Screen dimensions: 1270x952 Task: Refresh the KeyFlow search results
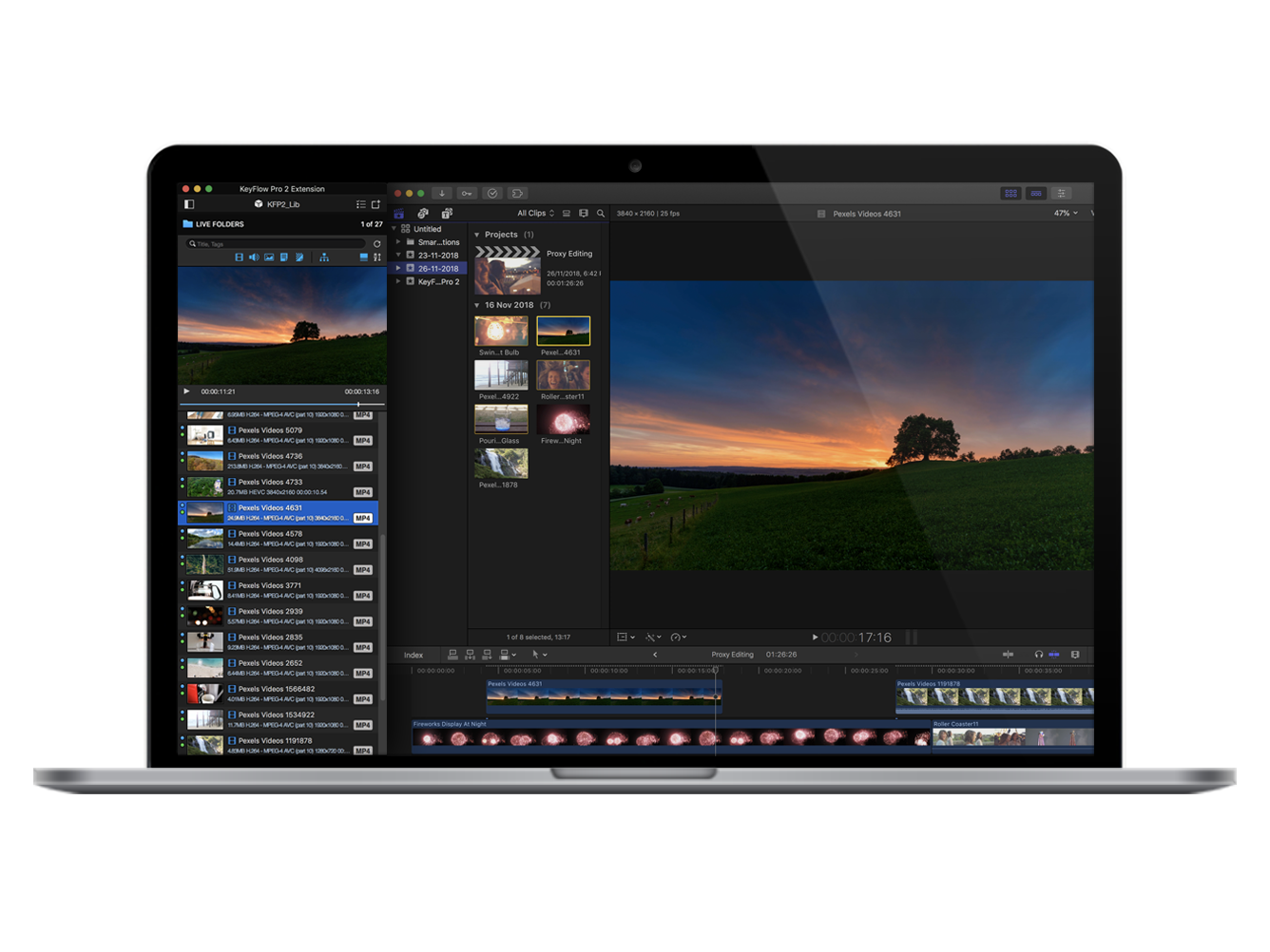pyautogui.click(x=376, y=244)
